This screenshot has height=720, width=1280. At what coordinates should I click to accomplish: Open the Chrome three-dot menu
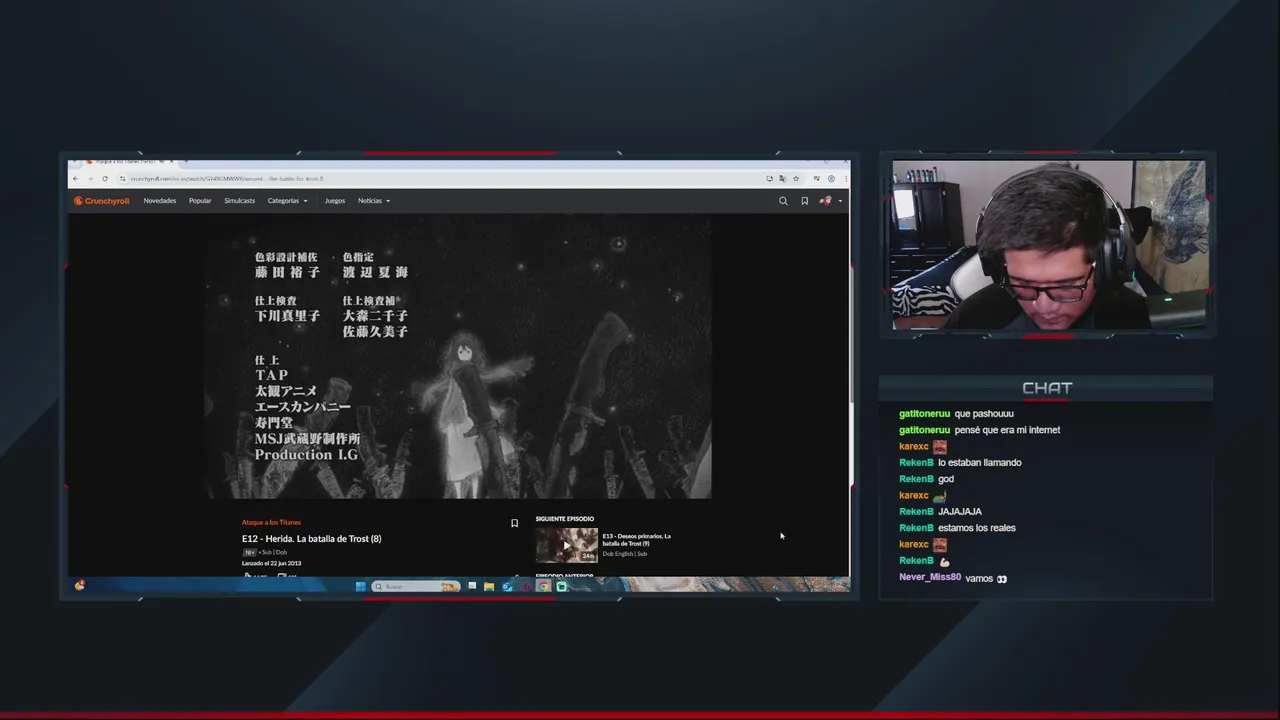[x=846, y=178]
